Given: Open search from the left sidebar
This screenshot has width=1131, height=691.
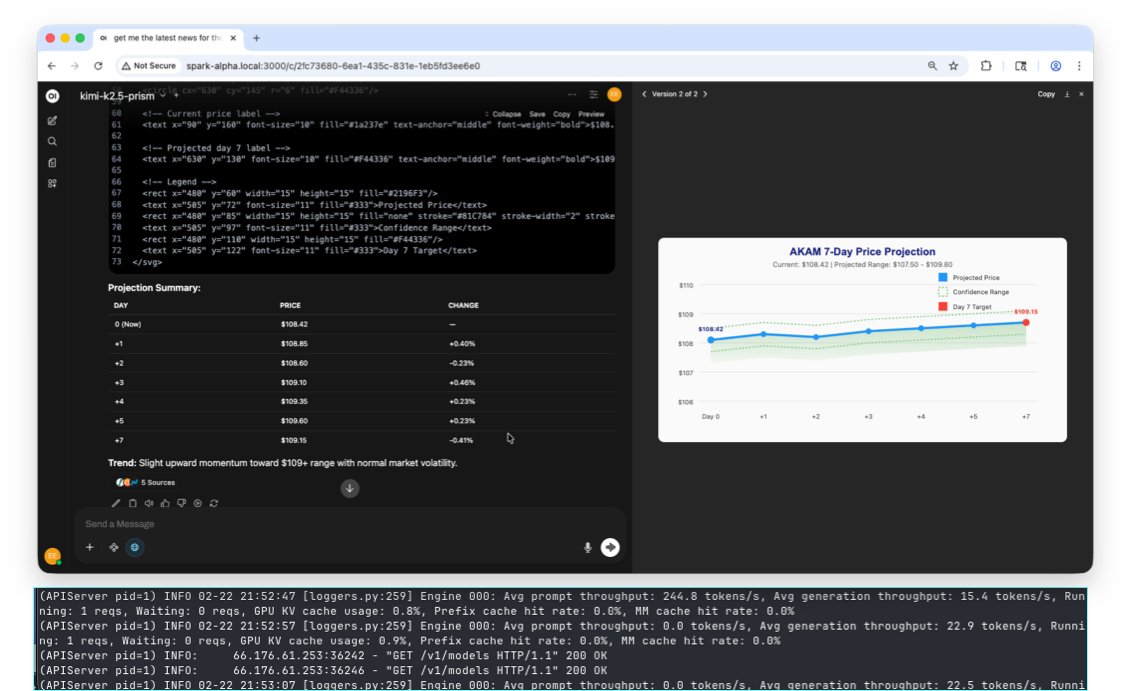Looking at the screenshot, I should coord(52,141).
